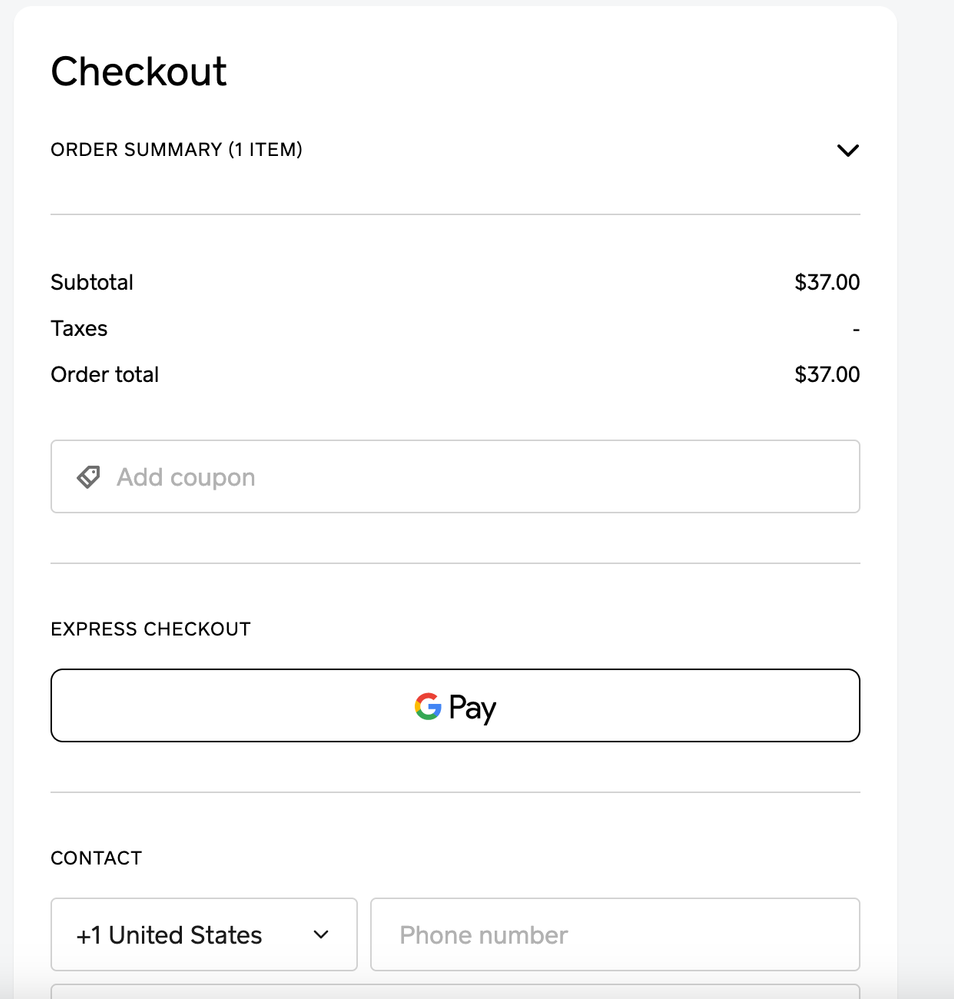Click the Checkout page heading

pos(139,72)
